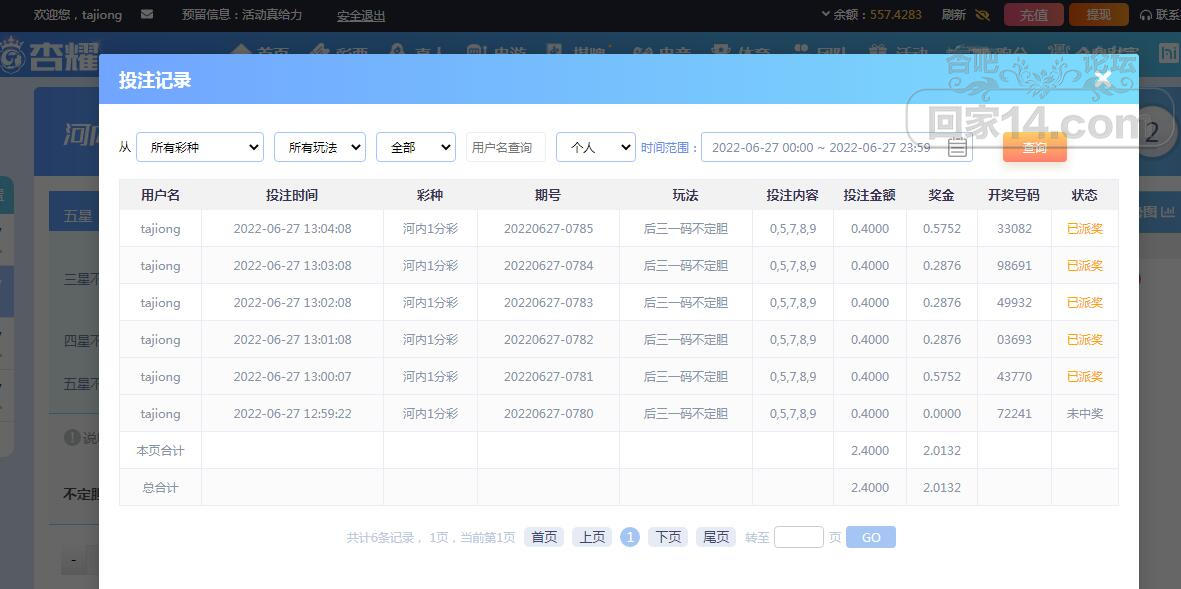Open the 个人 scope dropdown
Screen dimensions: 1181x589
pyautogui.click(x=595, y=147)
